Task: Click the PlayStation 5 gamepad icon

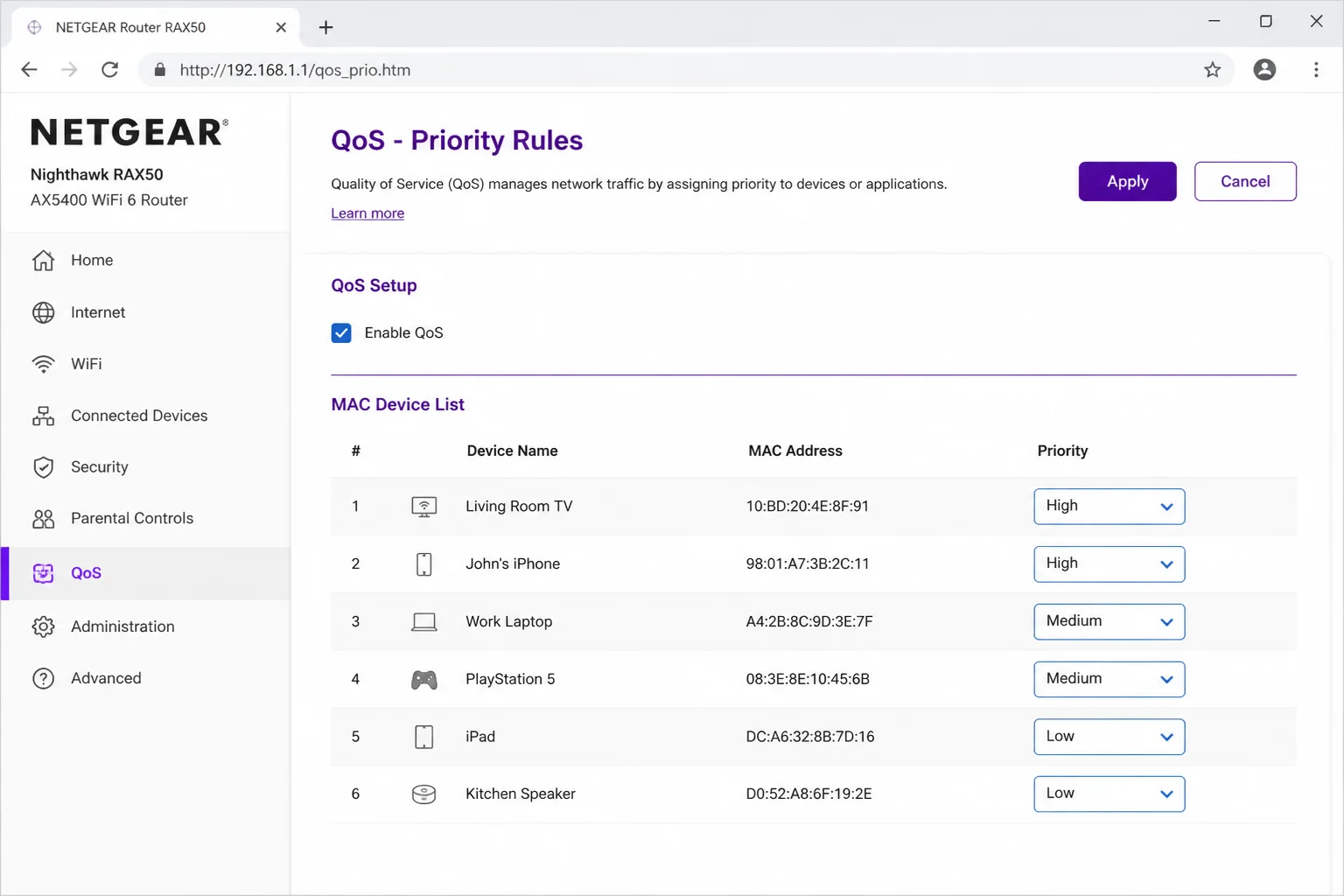Action: coord(424,680)
